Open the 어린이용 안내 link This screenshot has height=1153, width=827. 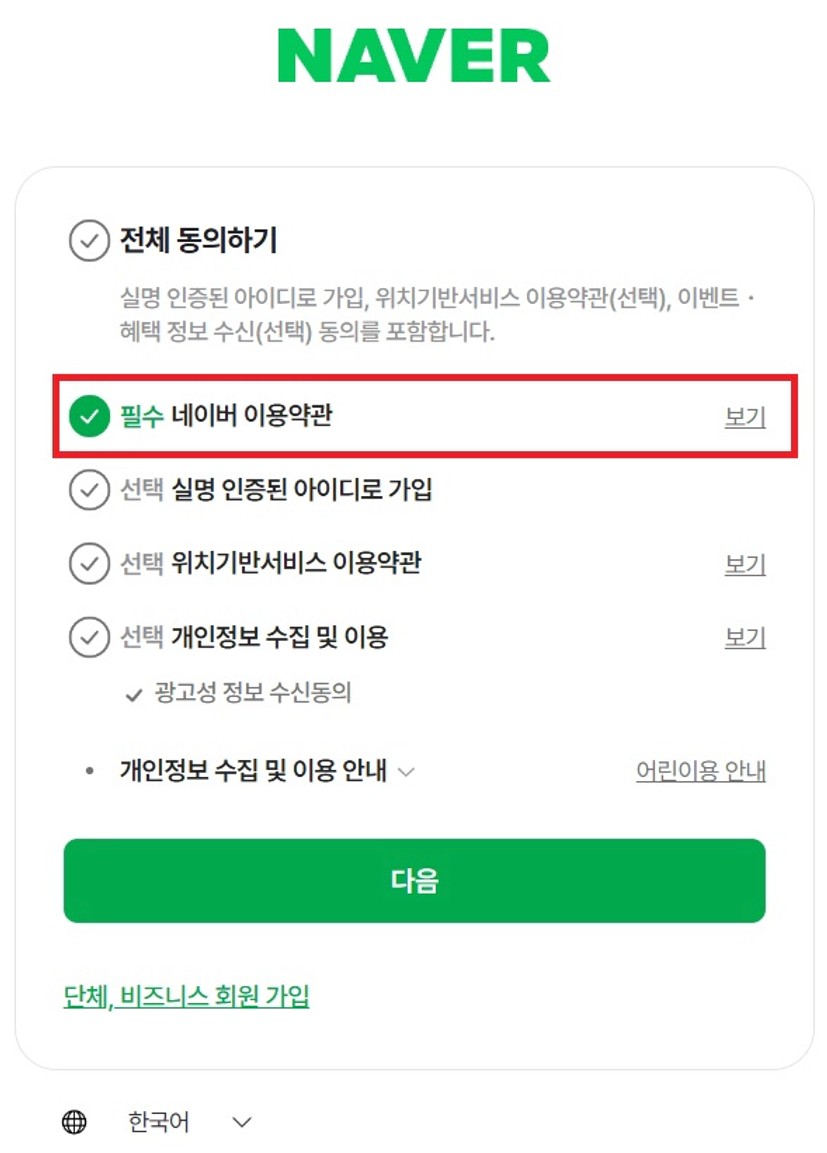(701, 771)
